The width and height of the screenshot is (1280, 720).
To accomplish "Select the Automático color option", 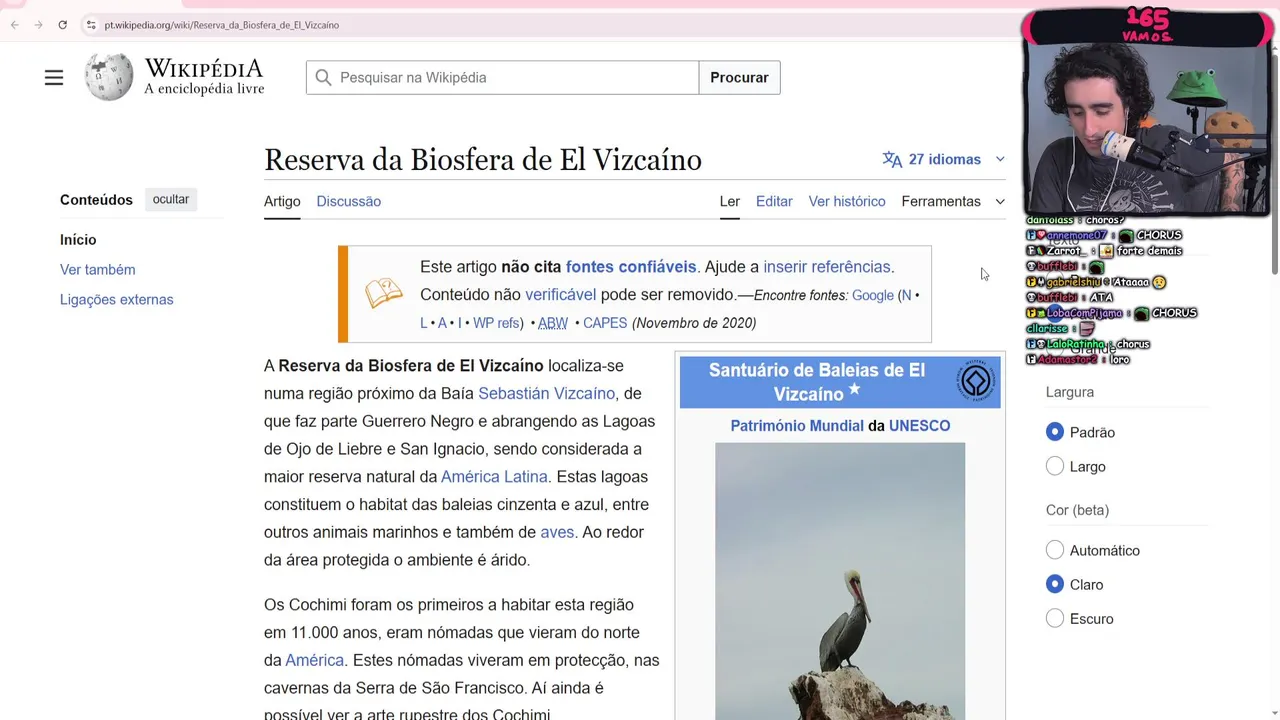I will [1054, 550].
